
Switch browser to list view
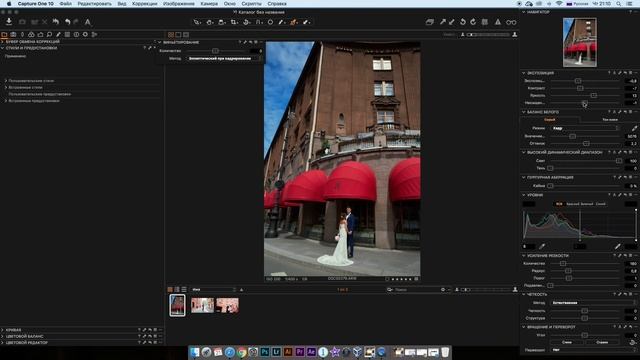pyautogui.click(x=184, y=289)
